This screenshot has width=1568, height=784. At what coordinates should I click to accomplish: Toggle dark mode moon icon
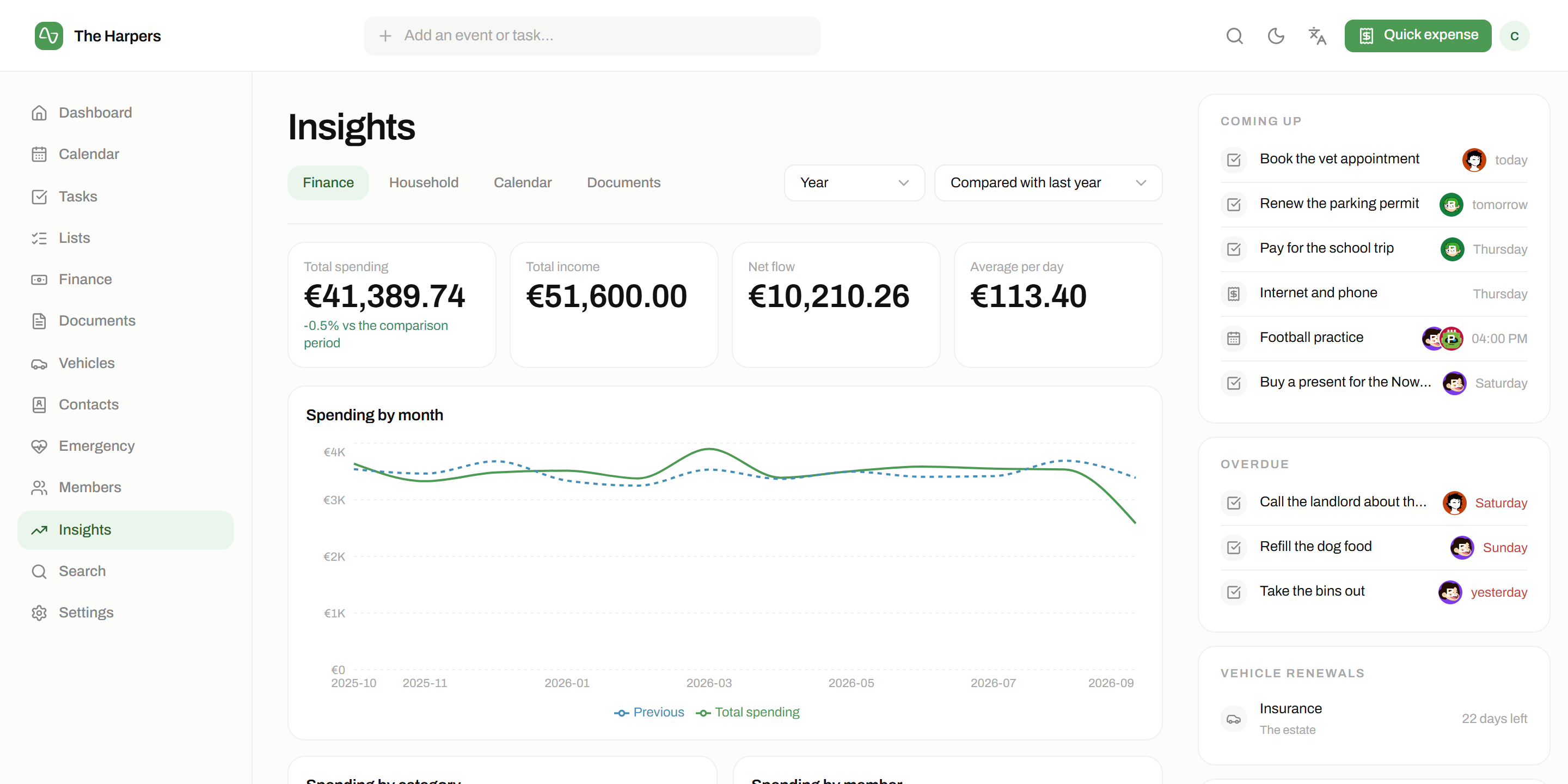(1275, 36)
